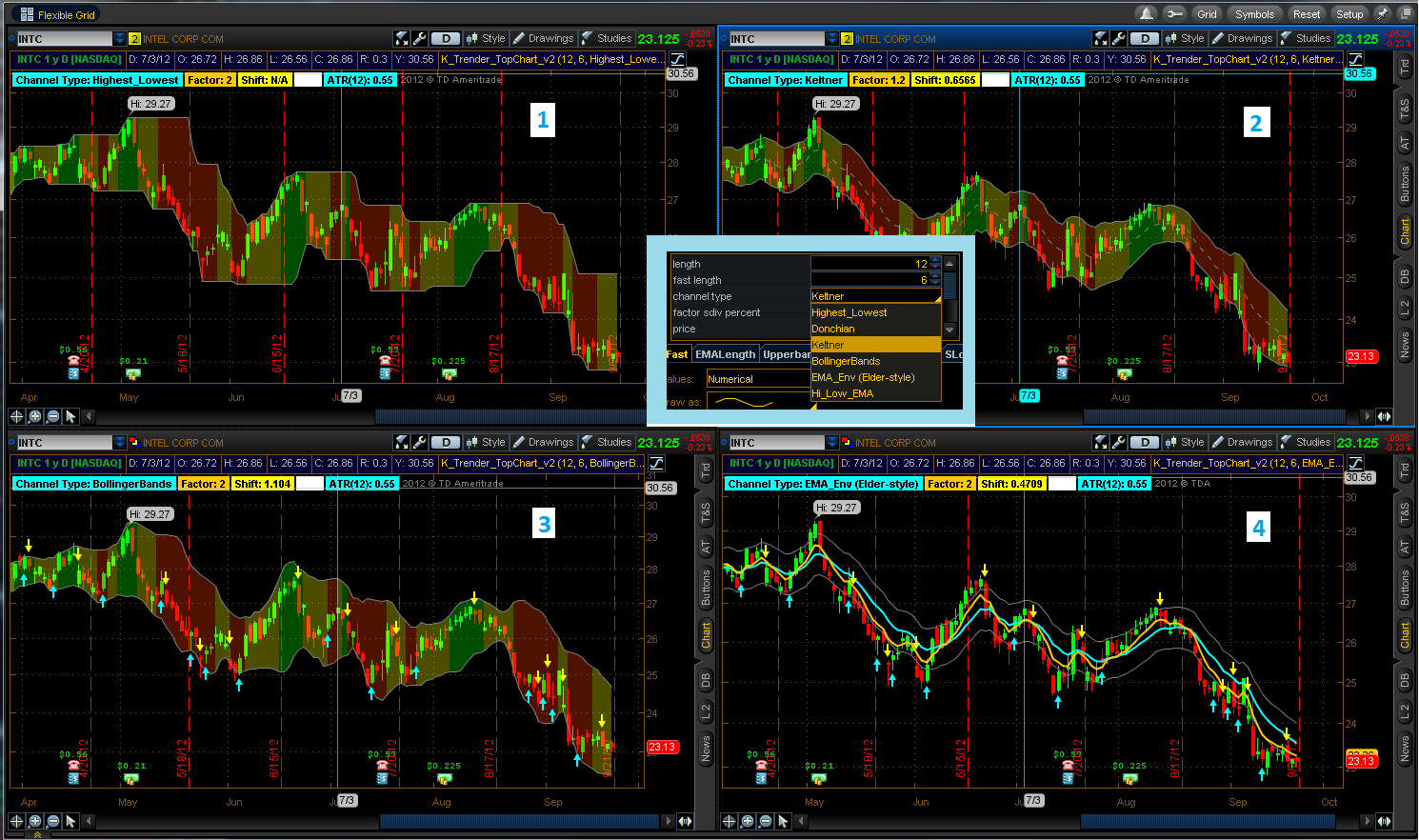
Task: Click the wrench icon in the top bar
Action: pyautogui.click(x=1174, y=14)
